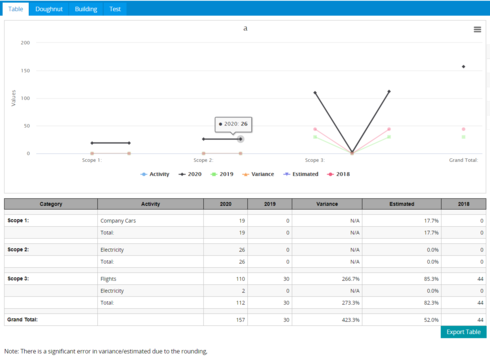
Task: Click the 52.0% estimated grand total
Action: point(431,320)
